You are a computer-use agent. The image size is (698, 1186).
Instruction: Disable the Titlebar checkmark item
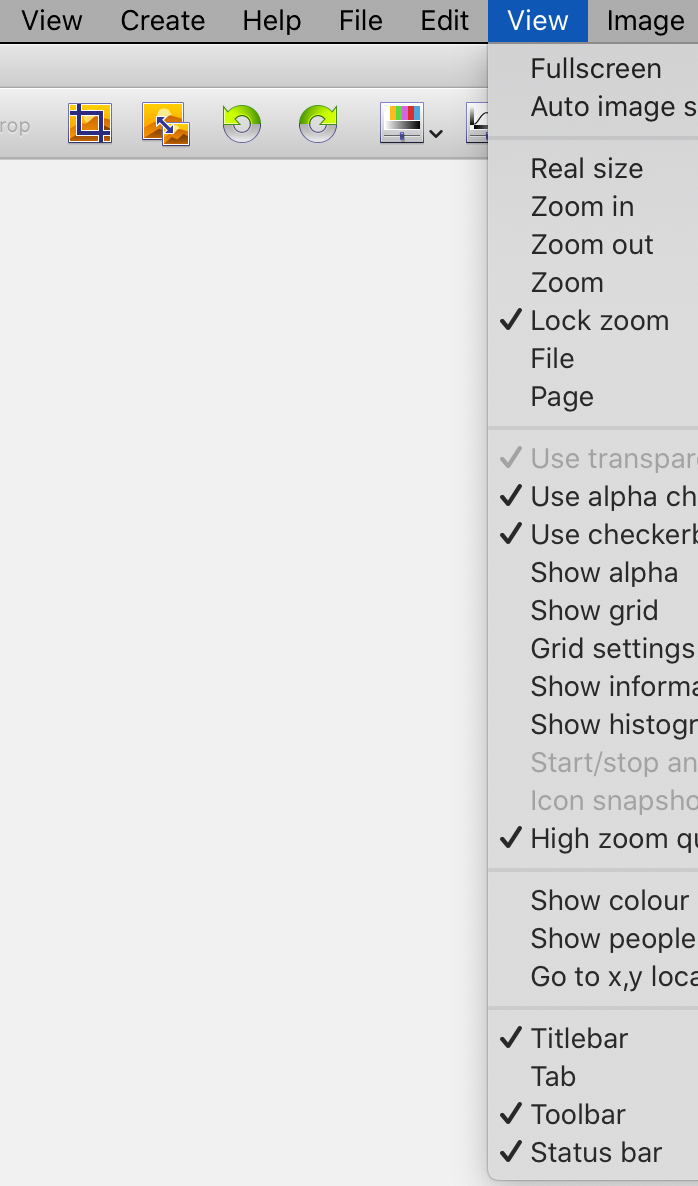(x=579, y=1039)
